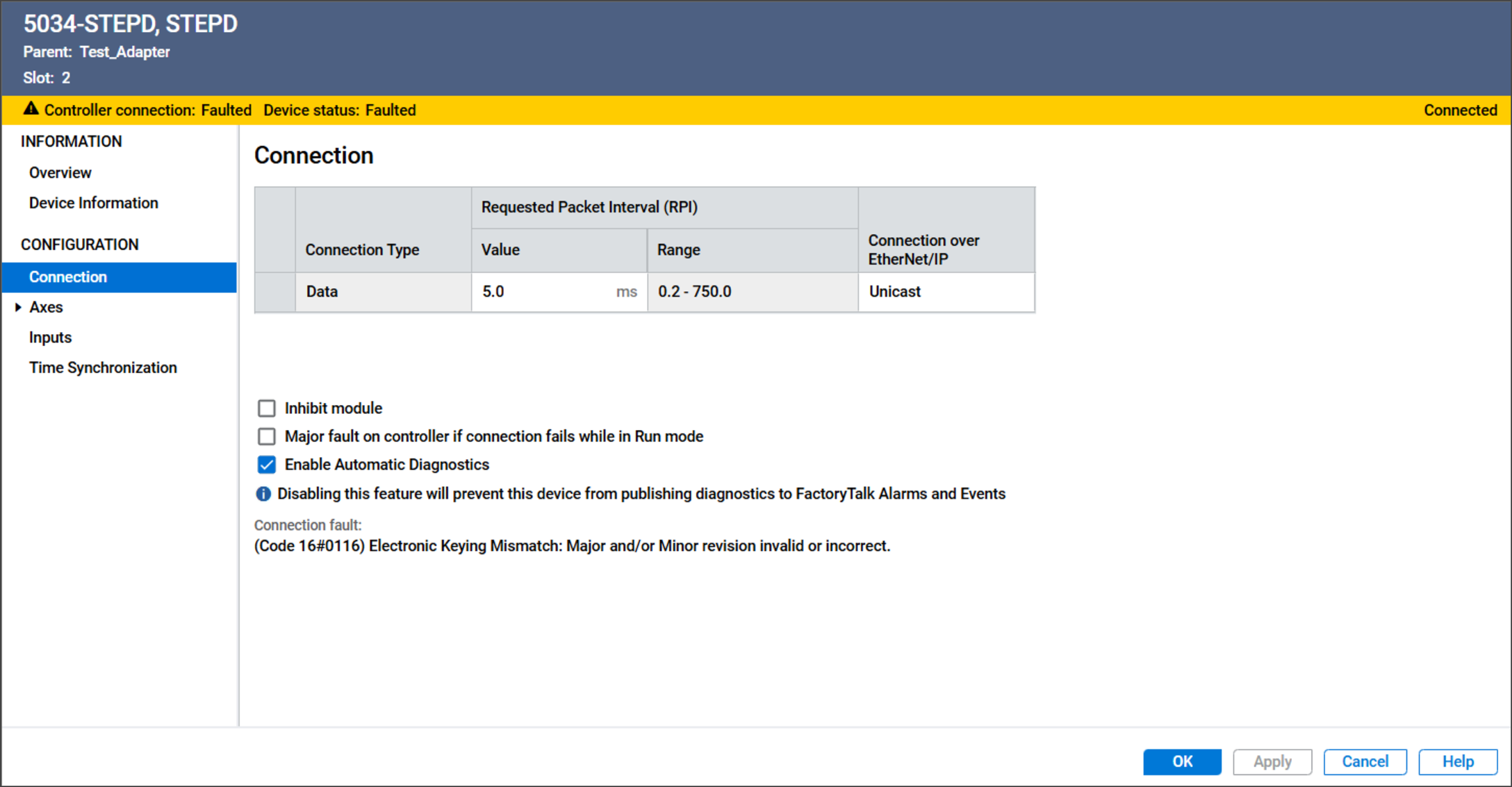Click the Cancel button
Viewport: 1512px width, 787px height.
1365,761
